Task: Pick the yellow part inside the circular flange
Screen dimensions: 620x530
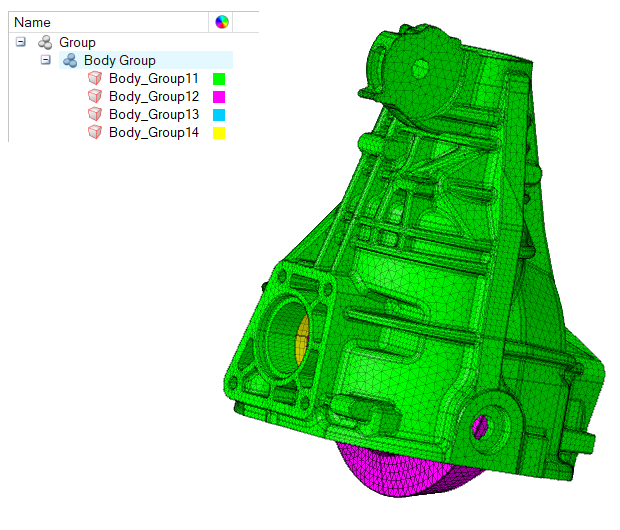Action: pyautogui.click(x=302, y=340)
